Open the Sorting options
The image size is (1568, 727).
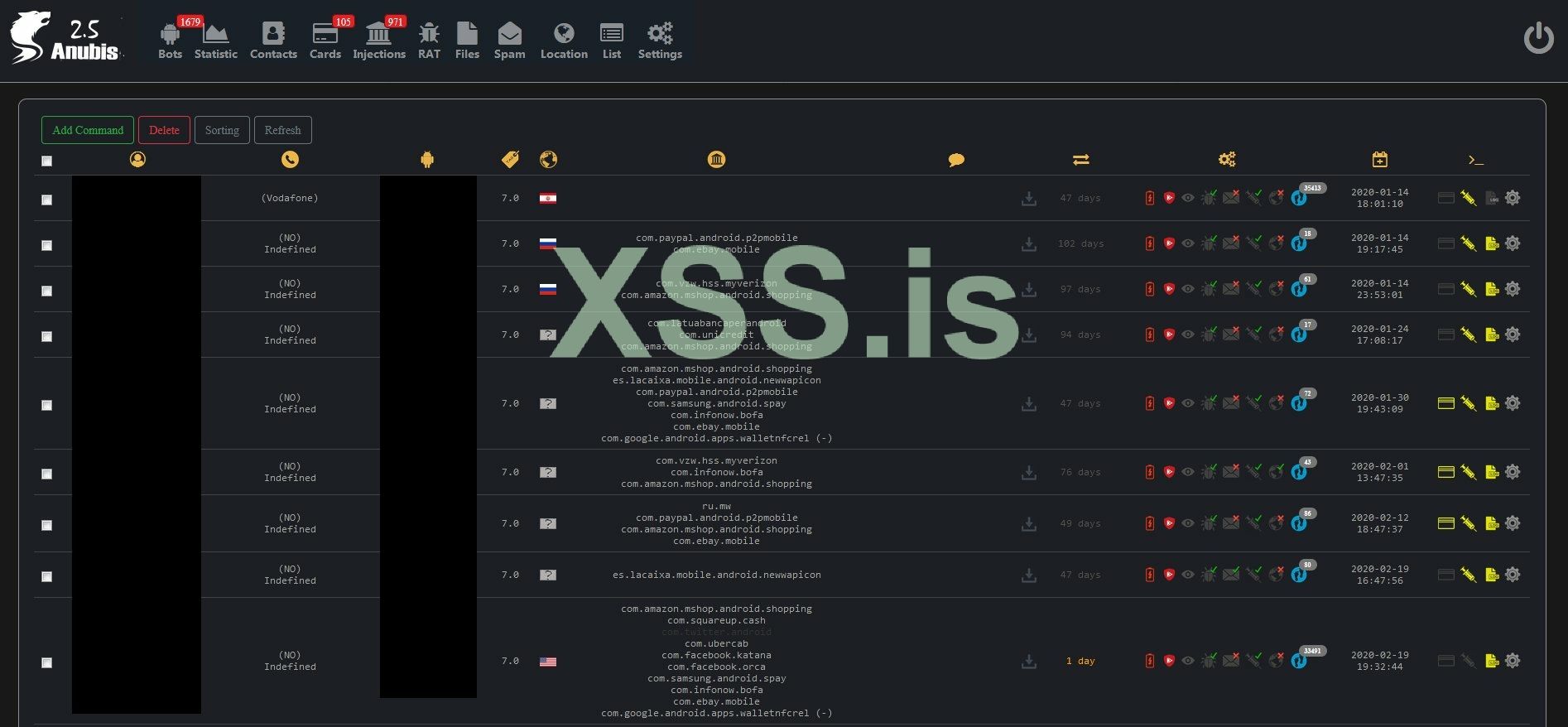point(222,130)
